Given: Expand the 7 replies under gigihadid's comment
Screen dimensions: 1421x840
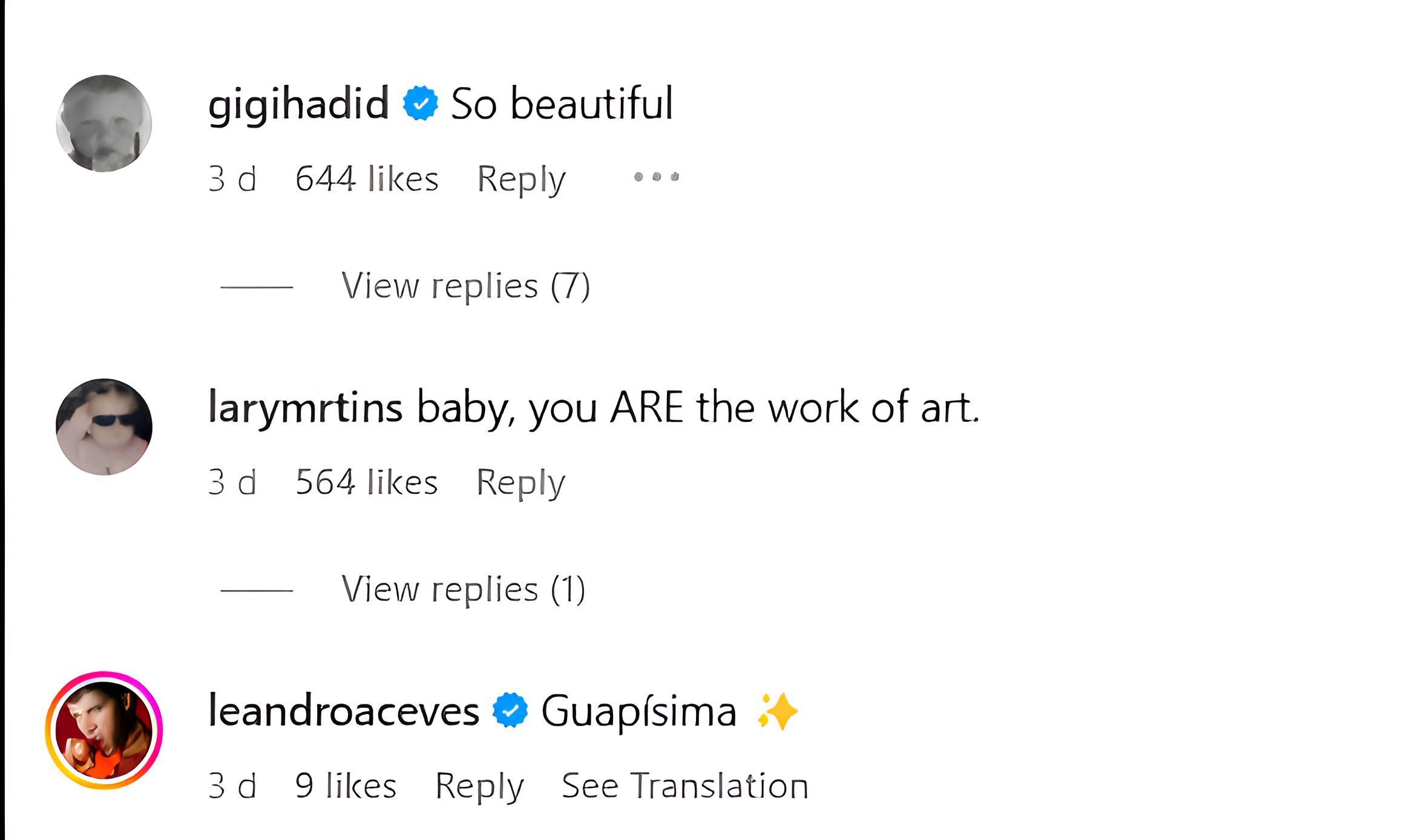Looking at the screenshot, I should coord(465,286).
